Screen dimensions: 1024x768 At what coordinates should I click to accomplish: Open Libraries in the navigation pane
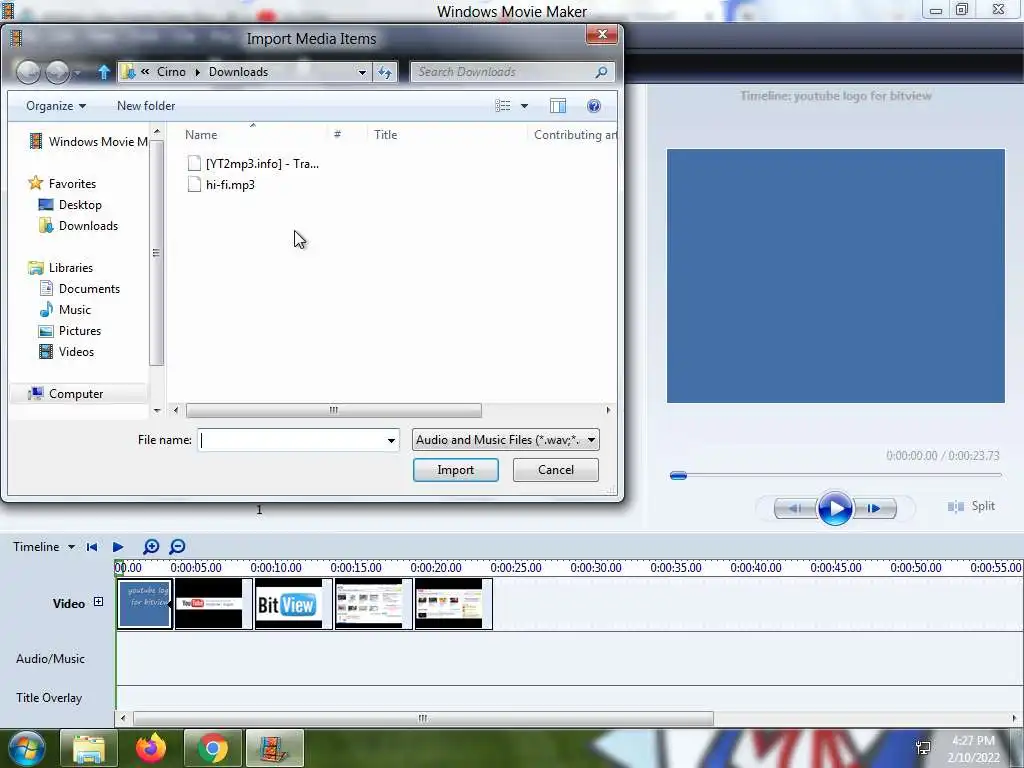[x=61, y=268]
